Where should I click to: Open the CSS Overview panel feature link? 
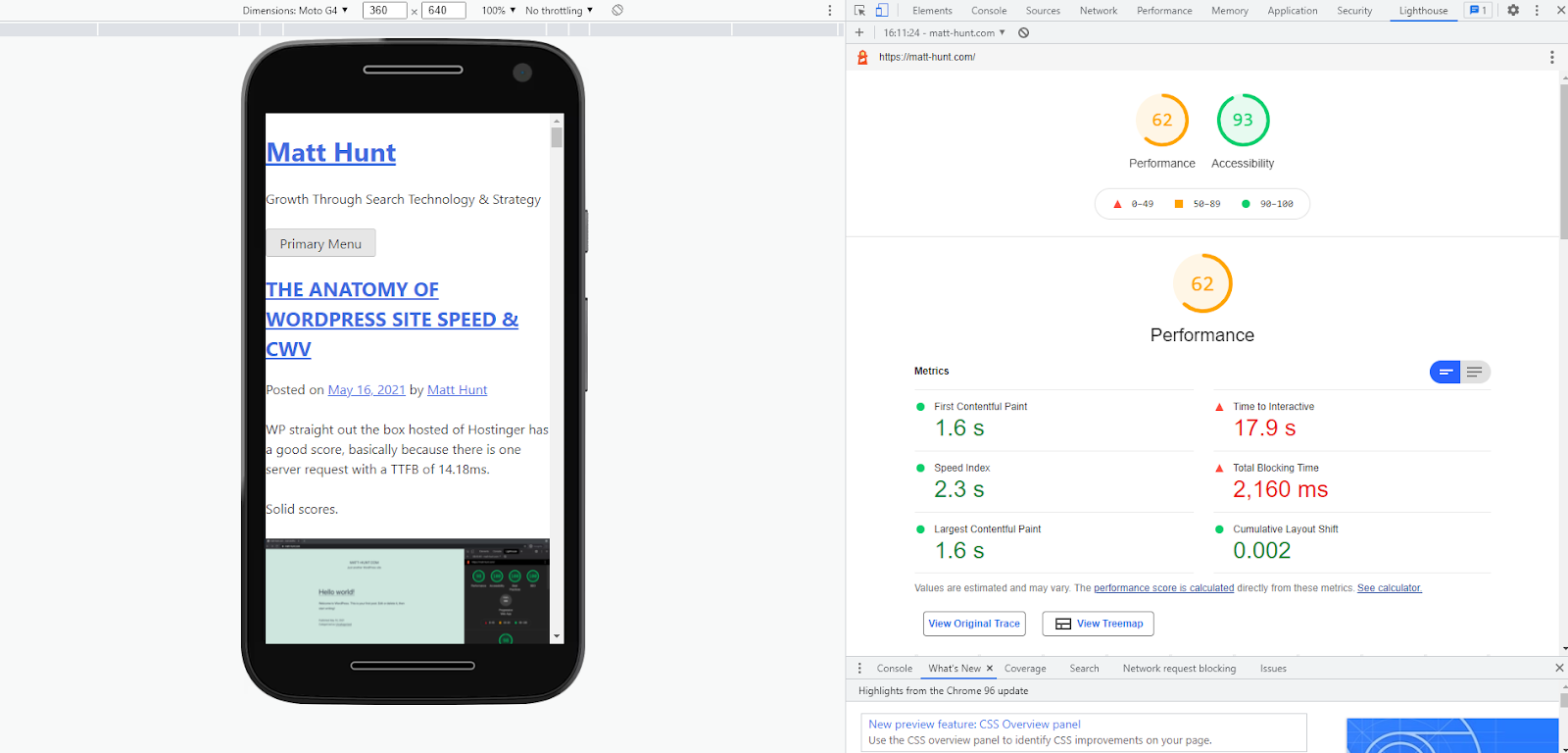pyautogui.click(x=974, y=725)
